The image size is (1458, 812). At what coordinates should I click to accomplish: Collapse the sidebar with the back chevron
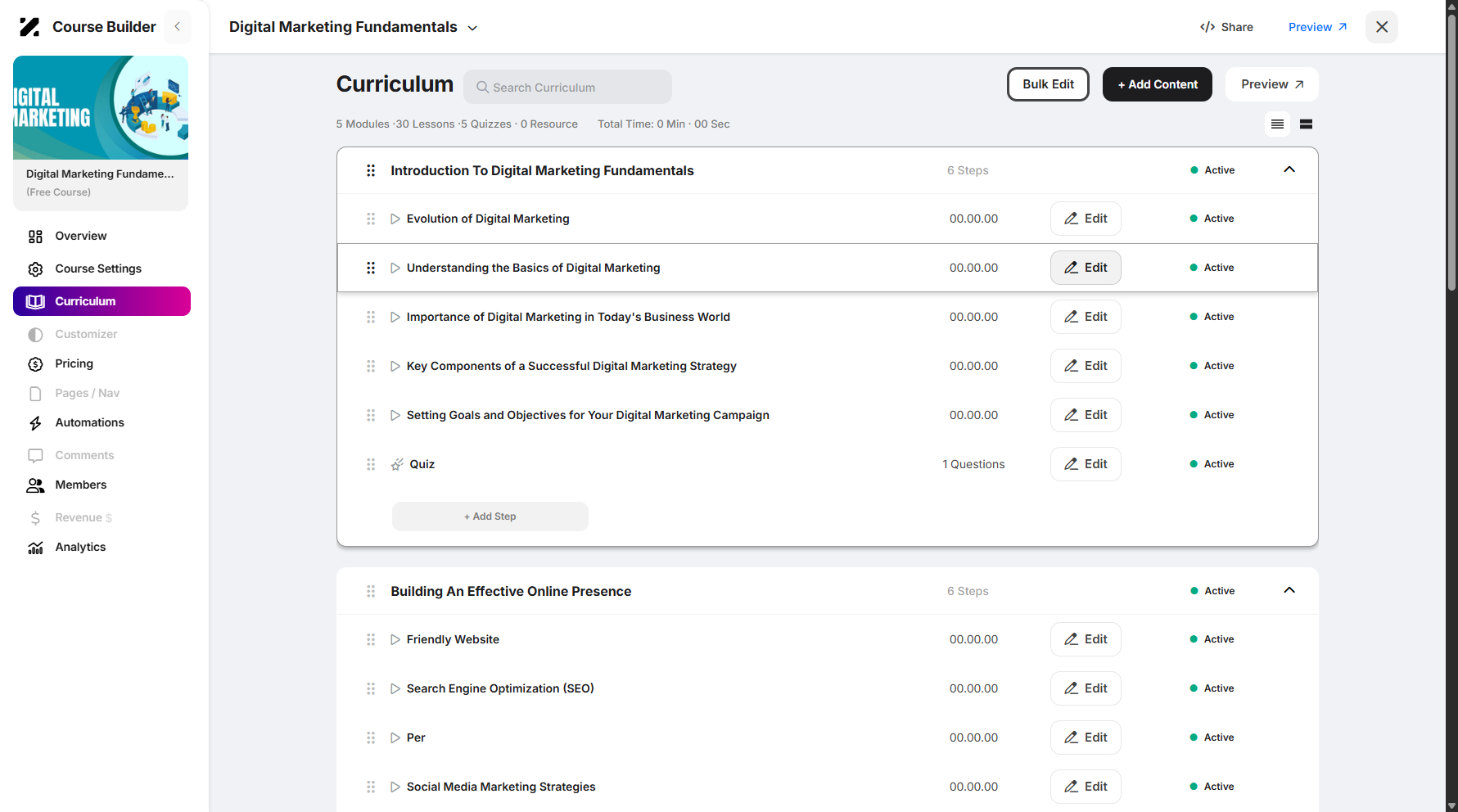click(x=177, y=27)
